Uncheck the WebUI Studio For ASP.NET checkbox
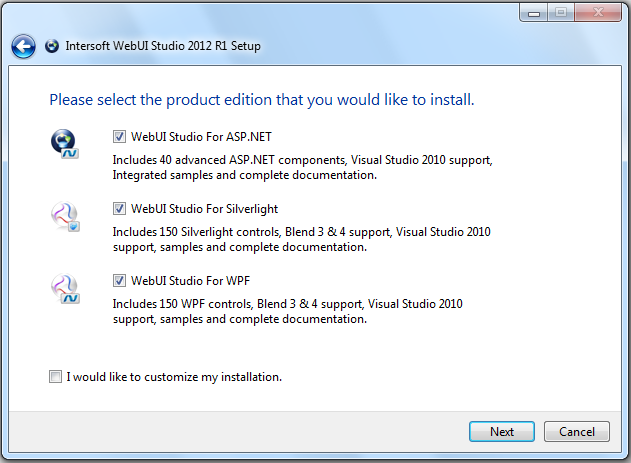Viewport: 631px width, 463px height. click(x=120, y=137)
